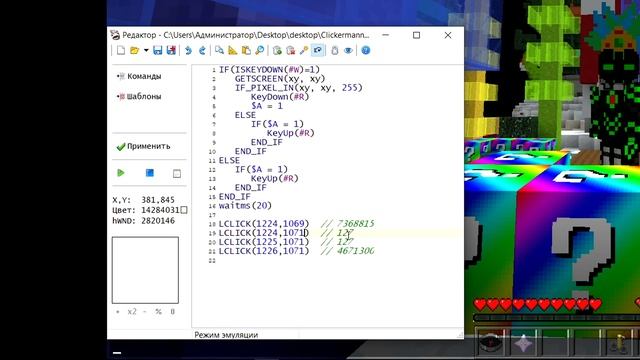Click the yellow triangle ruler icon

tap(233, 50)
